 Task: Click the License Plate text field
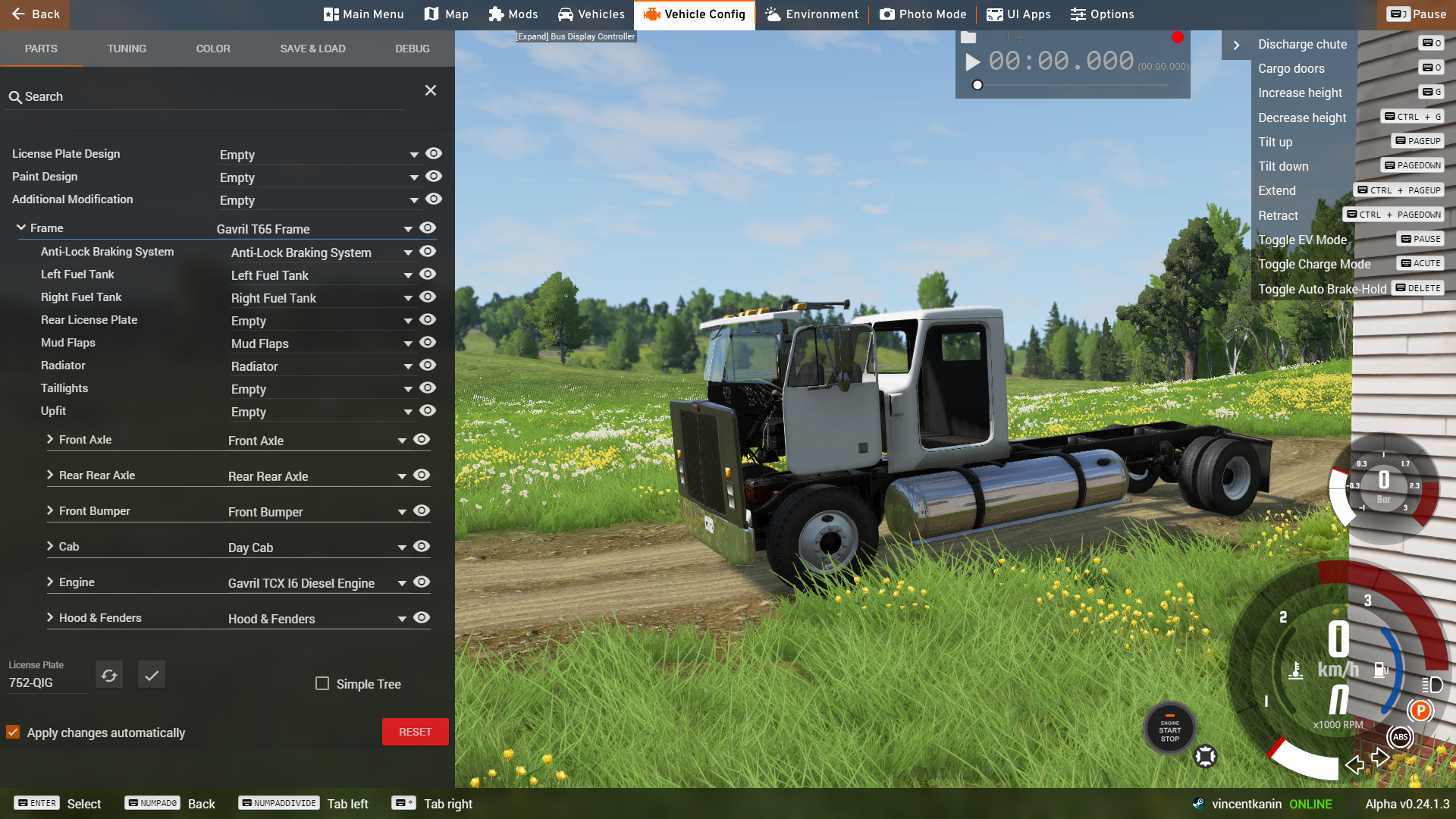click(x=46, y=682)
